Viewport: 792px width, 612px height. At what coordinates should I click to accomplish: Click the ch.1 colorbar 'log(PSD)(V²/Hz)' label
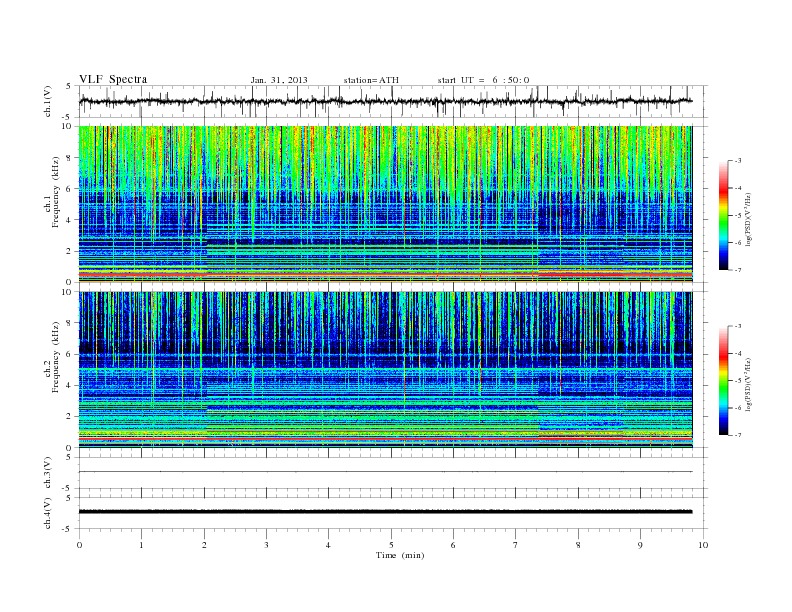[748, 219]
